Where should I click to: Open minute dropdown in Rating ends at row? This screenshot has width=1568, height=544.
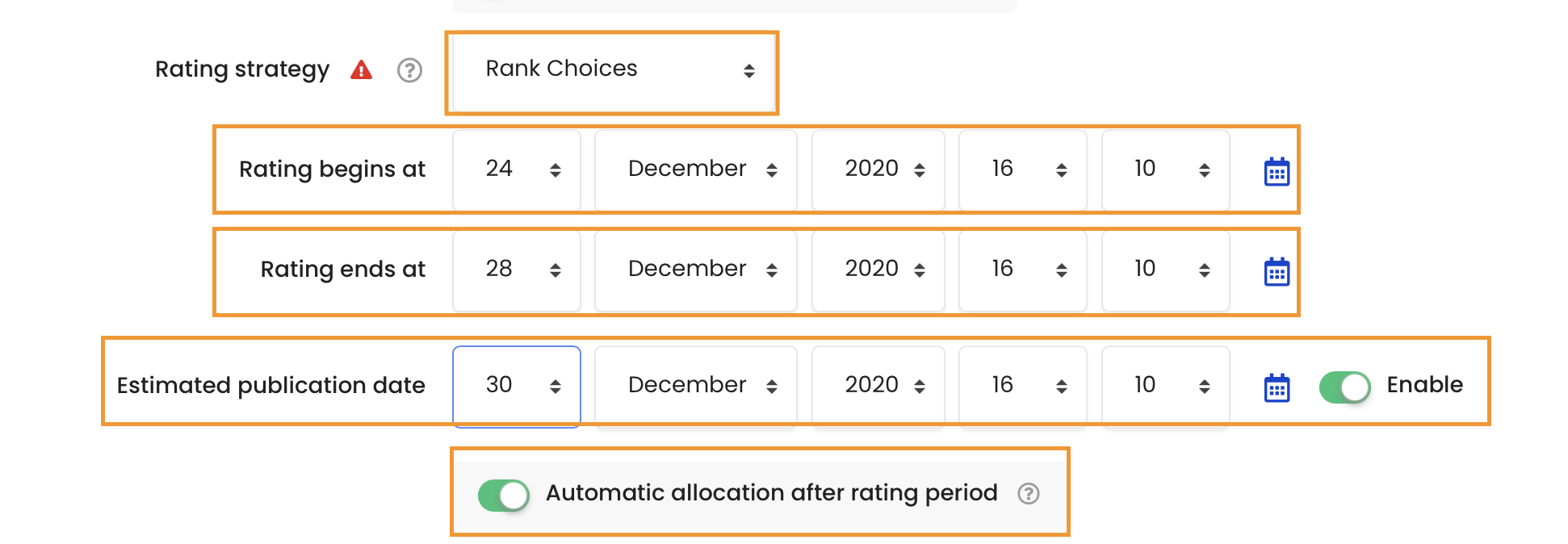pos(1166,270)
